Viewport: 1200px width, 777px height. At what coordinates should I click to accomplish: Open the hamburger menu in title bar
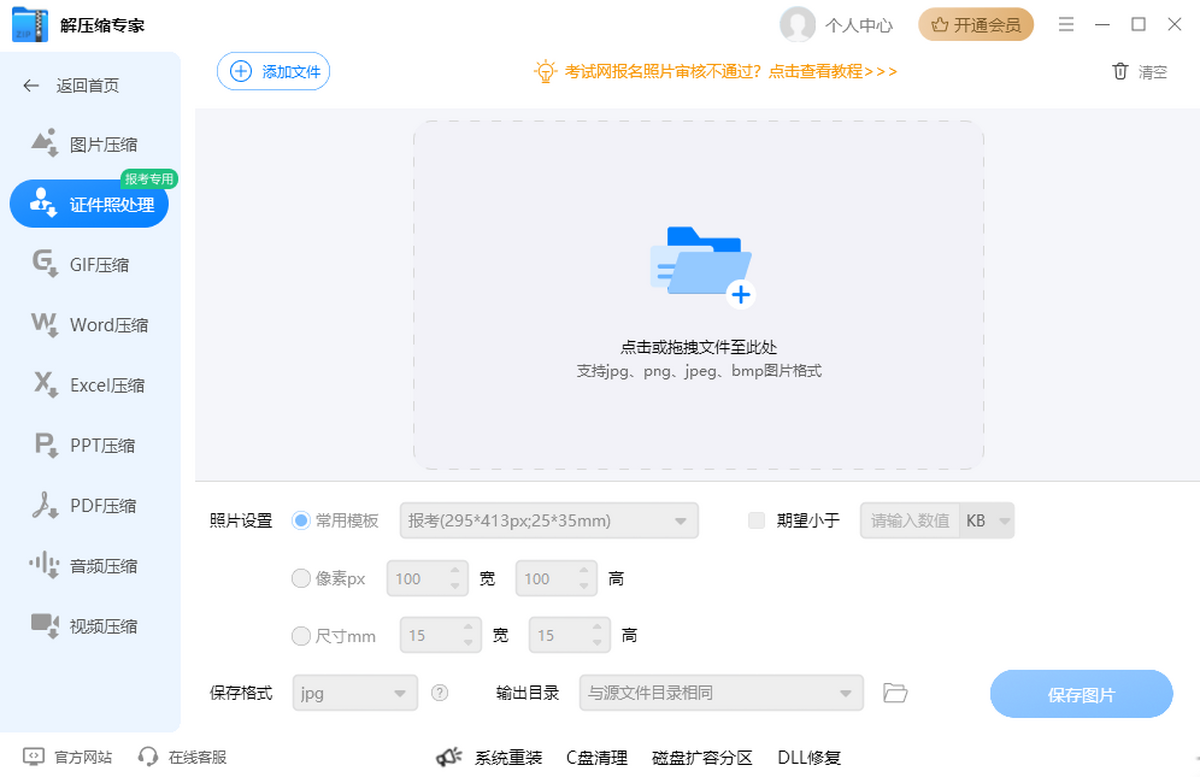pyautogui.click(x=1066, y=24)
